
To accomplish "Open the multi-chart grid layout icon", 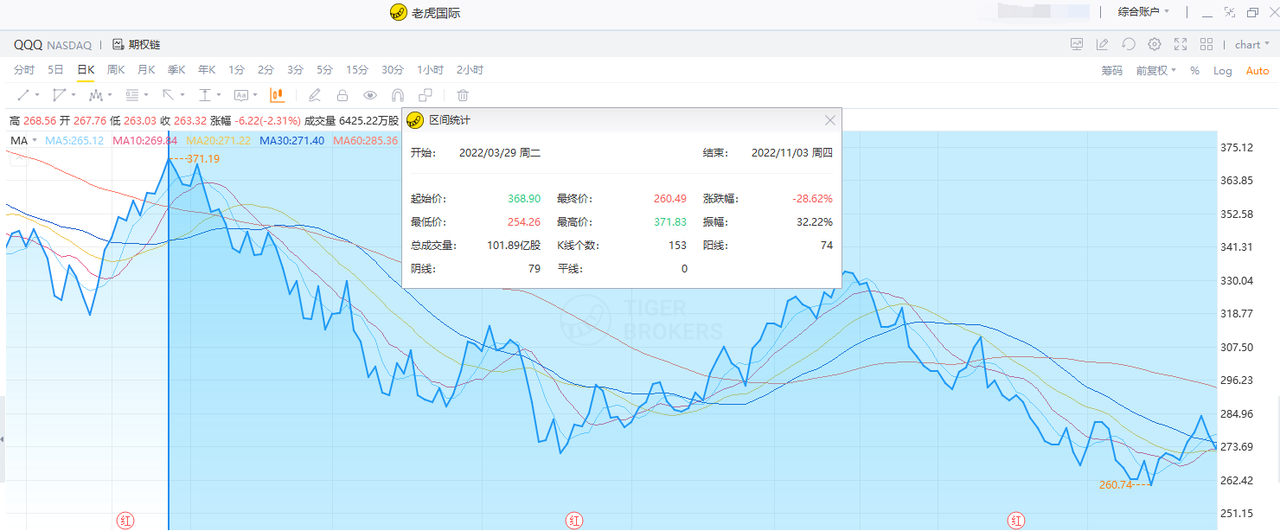I will tap(1207, 44).
